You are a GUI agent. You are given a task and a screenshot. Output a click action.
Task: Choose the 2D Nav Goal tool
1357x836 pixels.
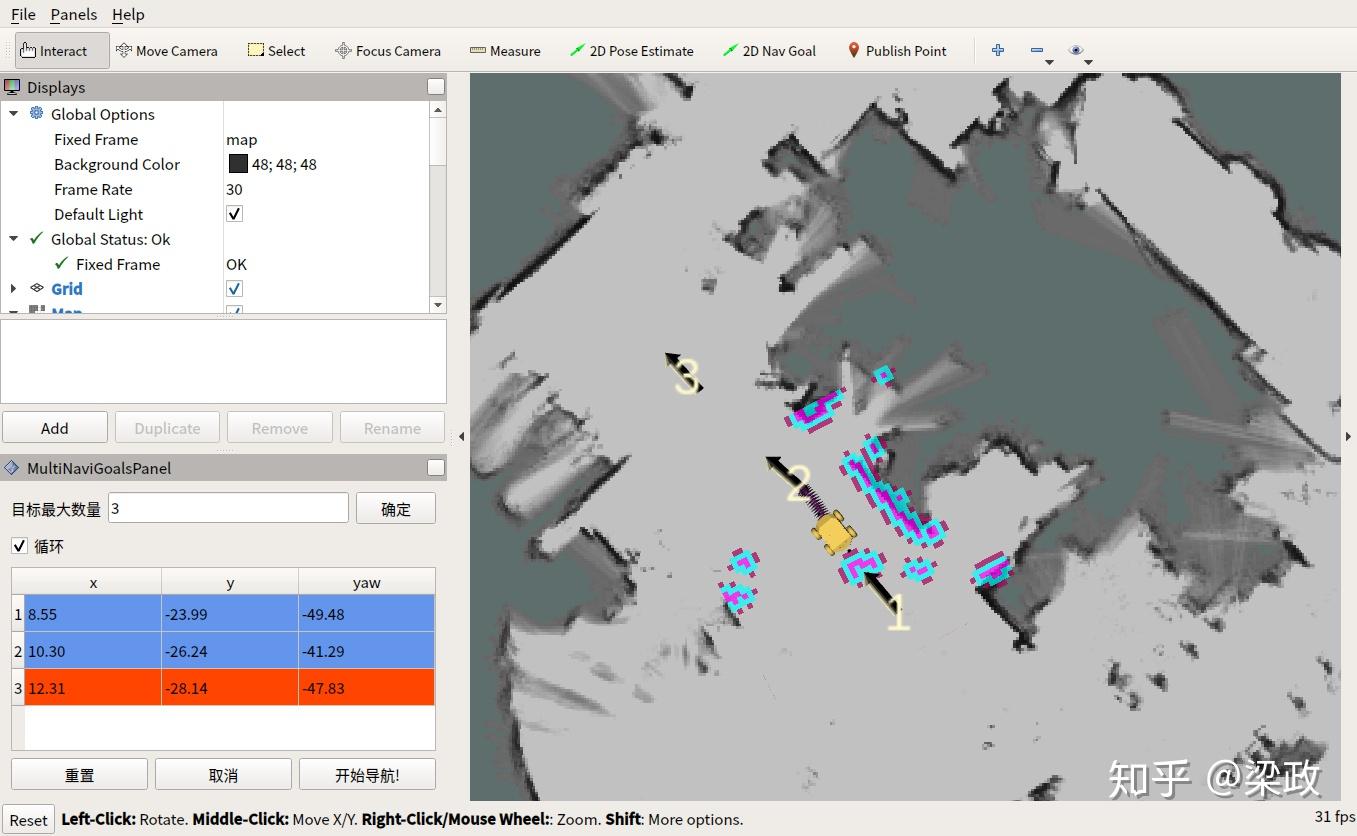(x=769, y=51)
